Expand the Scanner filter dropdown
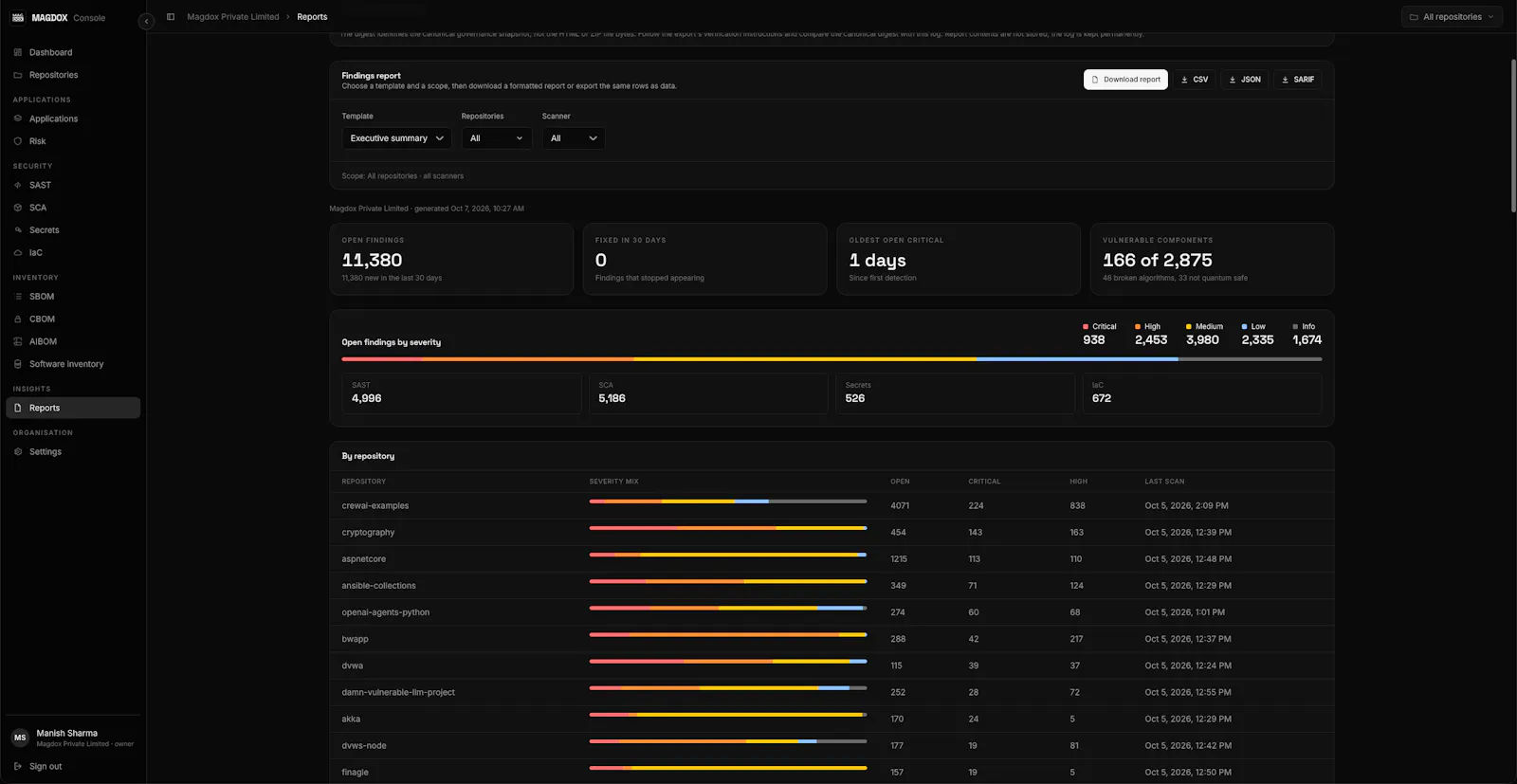The height and width of the screenshot is (784, 1517). 574,138
